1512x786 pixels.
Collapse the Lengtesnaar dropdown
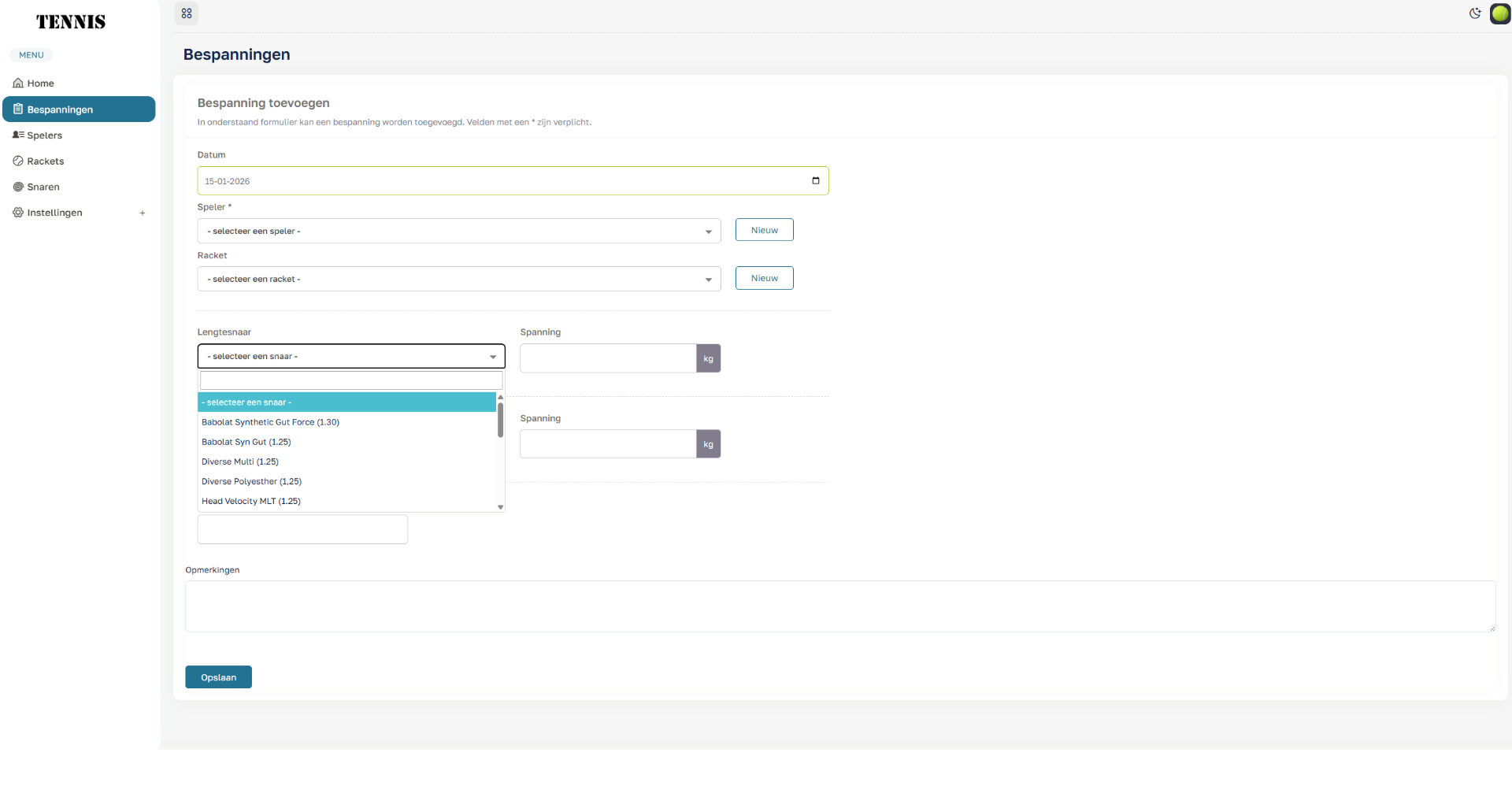pyautogui.click(x=351, y=357)
